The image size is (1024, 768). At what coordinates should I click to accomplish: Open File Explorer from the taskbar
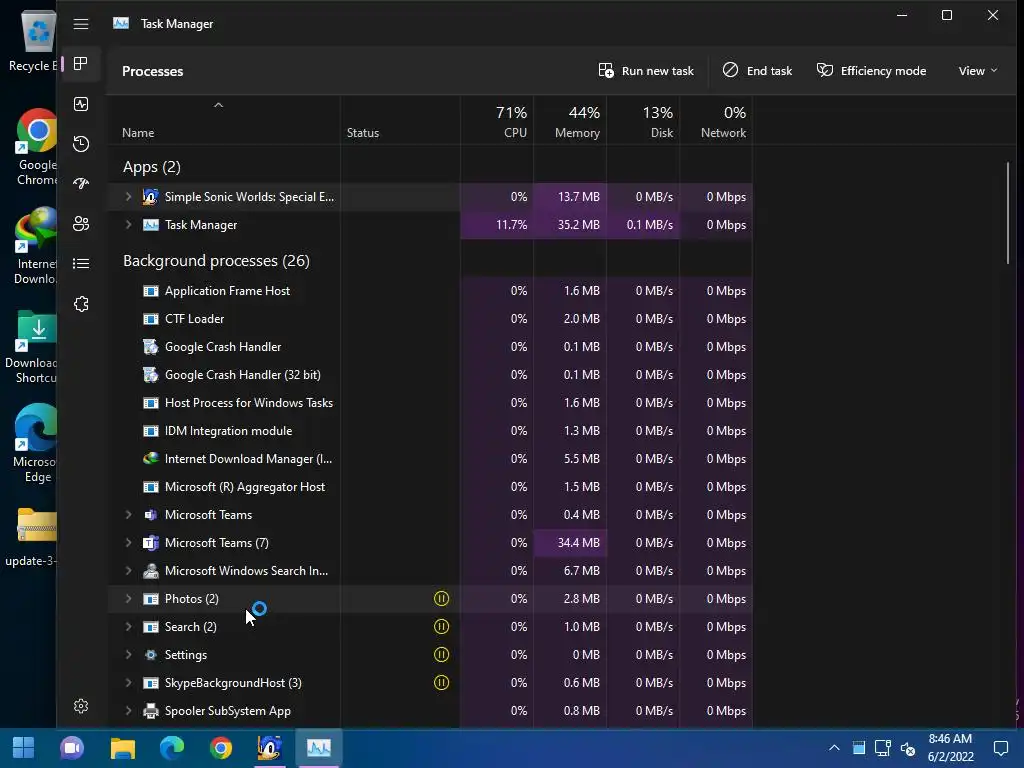[x=122, y=748]
